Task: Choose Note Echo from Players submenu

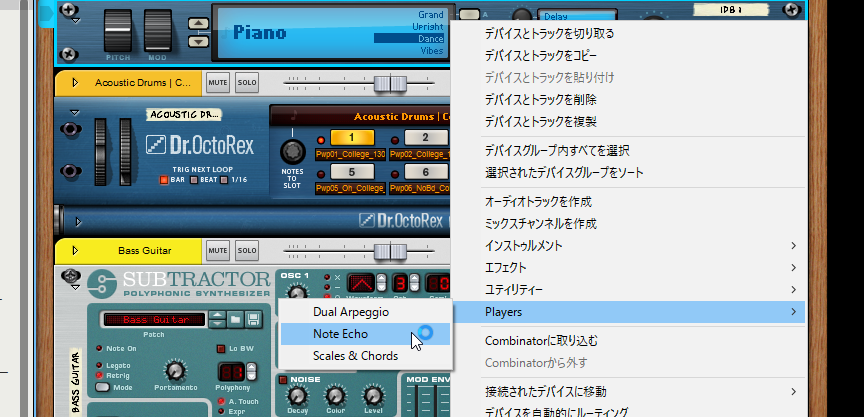Action: point(365,334)
